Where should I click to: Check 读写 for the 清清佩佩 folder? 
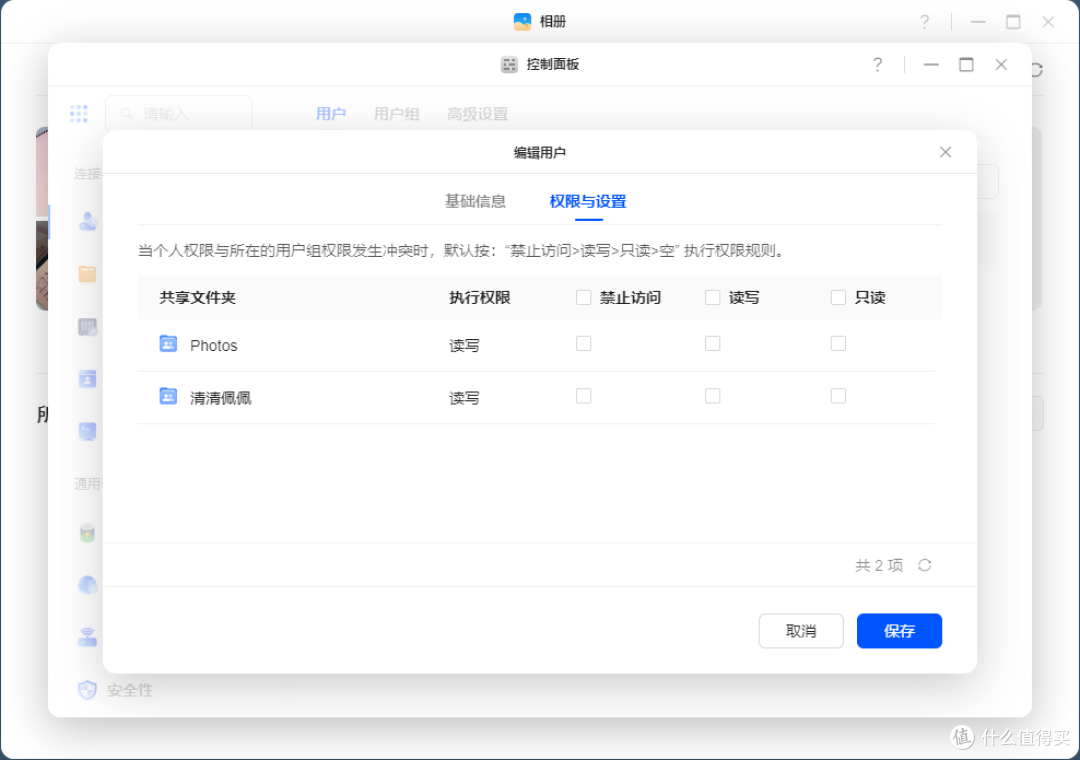click(x=712, y=396)
